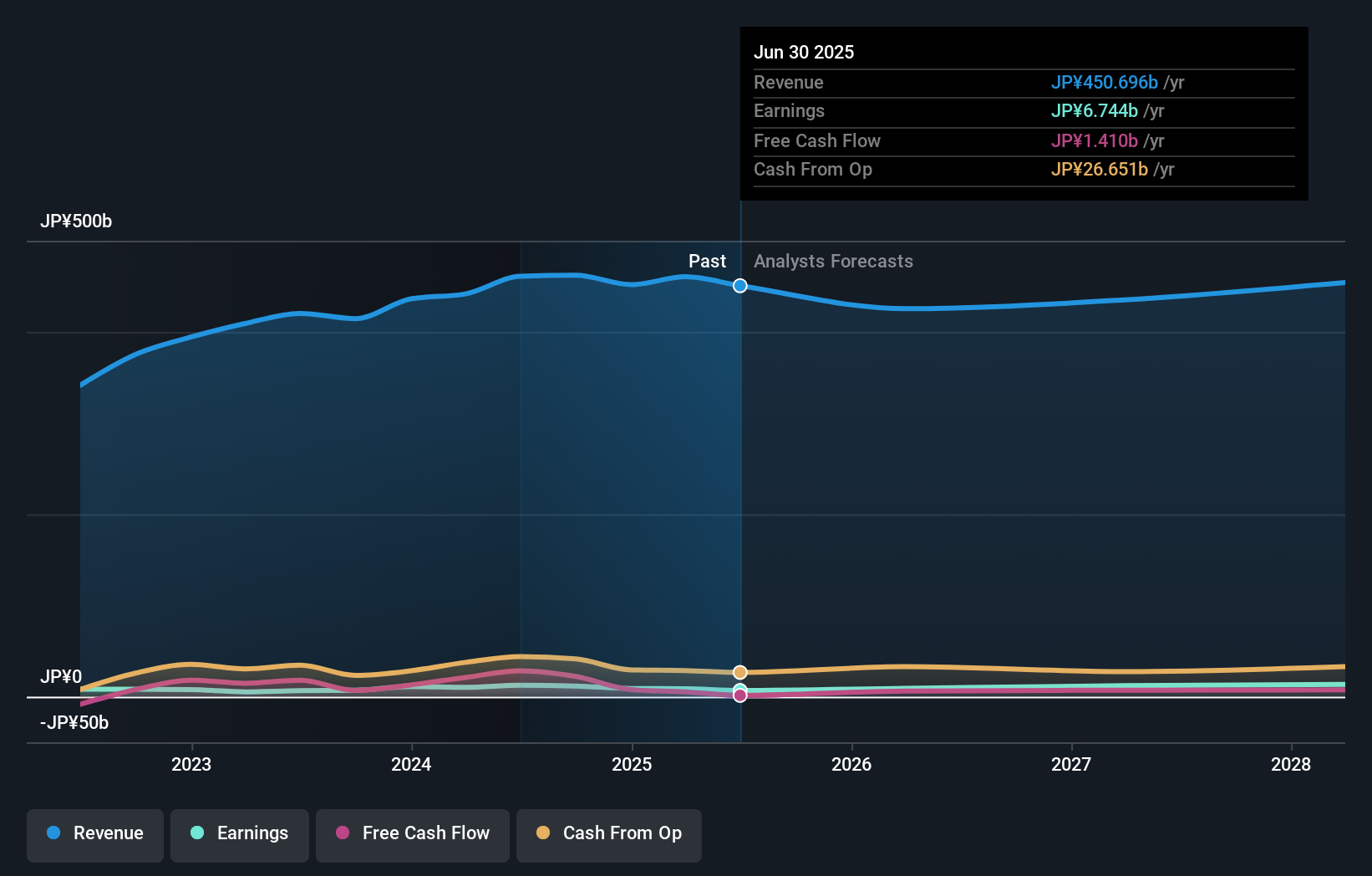The width and height of the screenshot is (1372, 876).
Task: Toggle the Cash From Op series off
Action: coord(609,835)
